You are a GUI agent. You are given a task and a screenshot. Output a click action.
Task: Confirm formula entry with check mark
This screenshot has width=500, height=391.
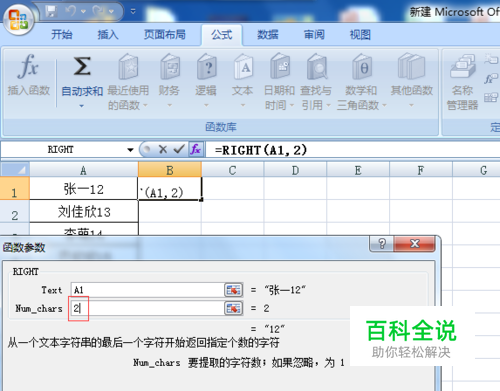click(179, 149)
